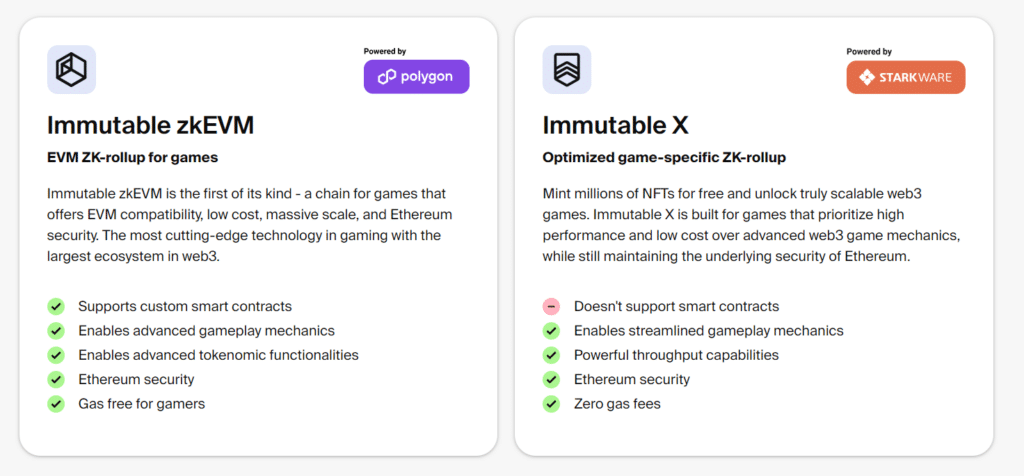This screenshot has height=476, width=1024.
Task: Click checkmark next to Supports custom smart contracts
Action: pos(56,306)
